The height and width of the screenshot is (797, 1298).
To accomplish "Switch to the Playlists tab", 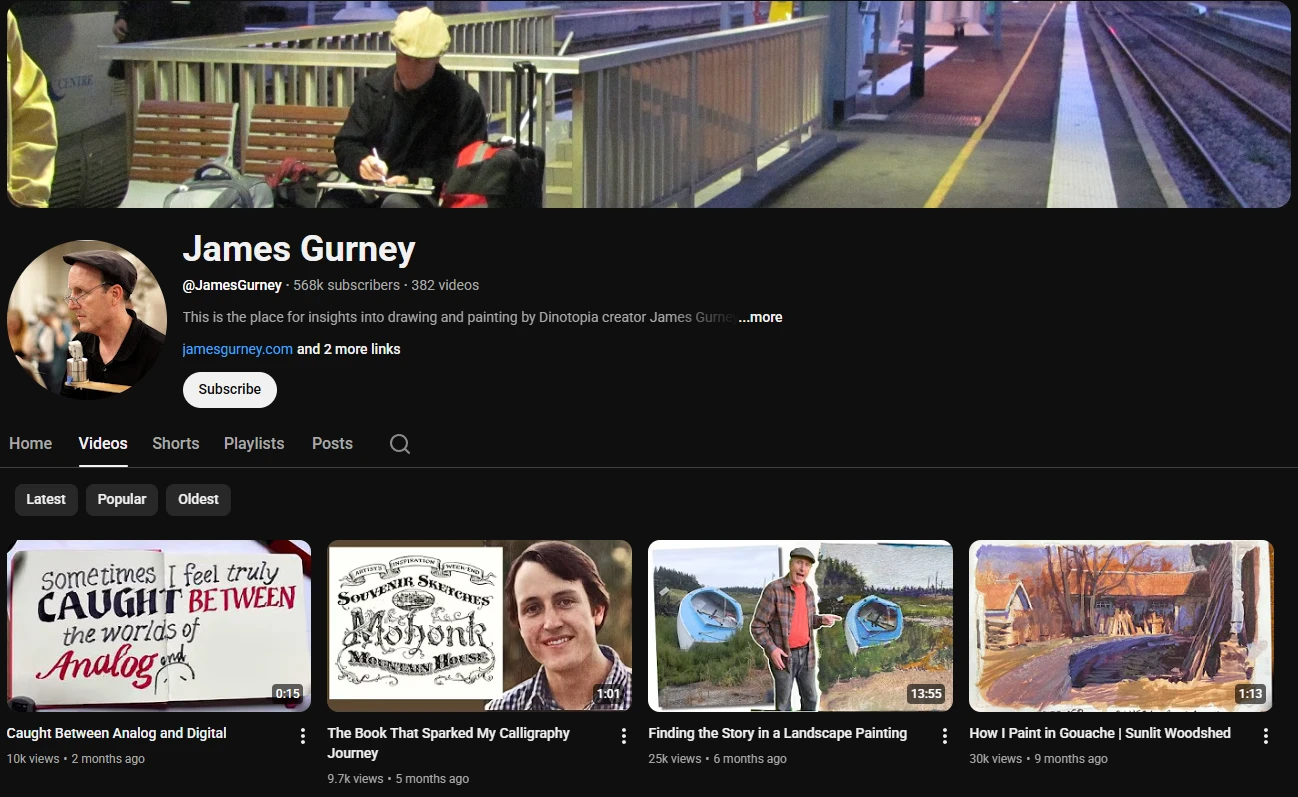I will (254, 443).
